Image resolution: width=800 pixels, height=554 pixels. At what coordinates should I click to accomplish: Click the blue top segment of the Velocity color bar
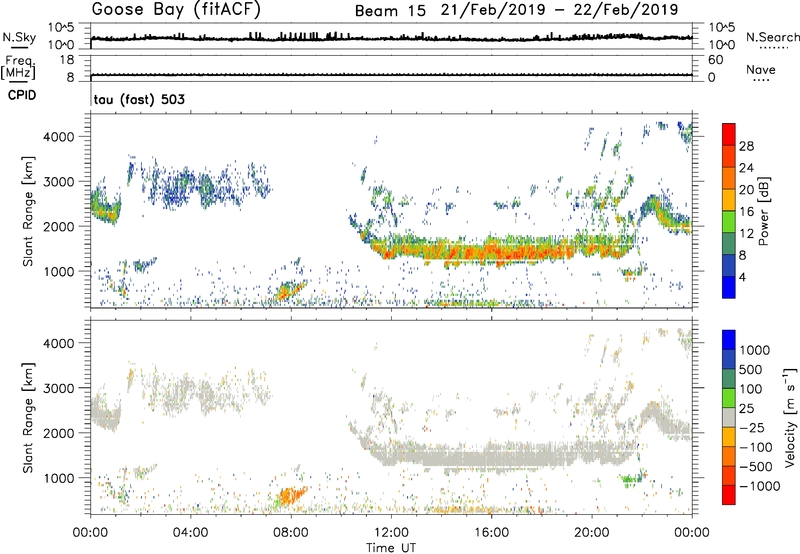click(x=729, y=340)
